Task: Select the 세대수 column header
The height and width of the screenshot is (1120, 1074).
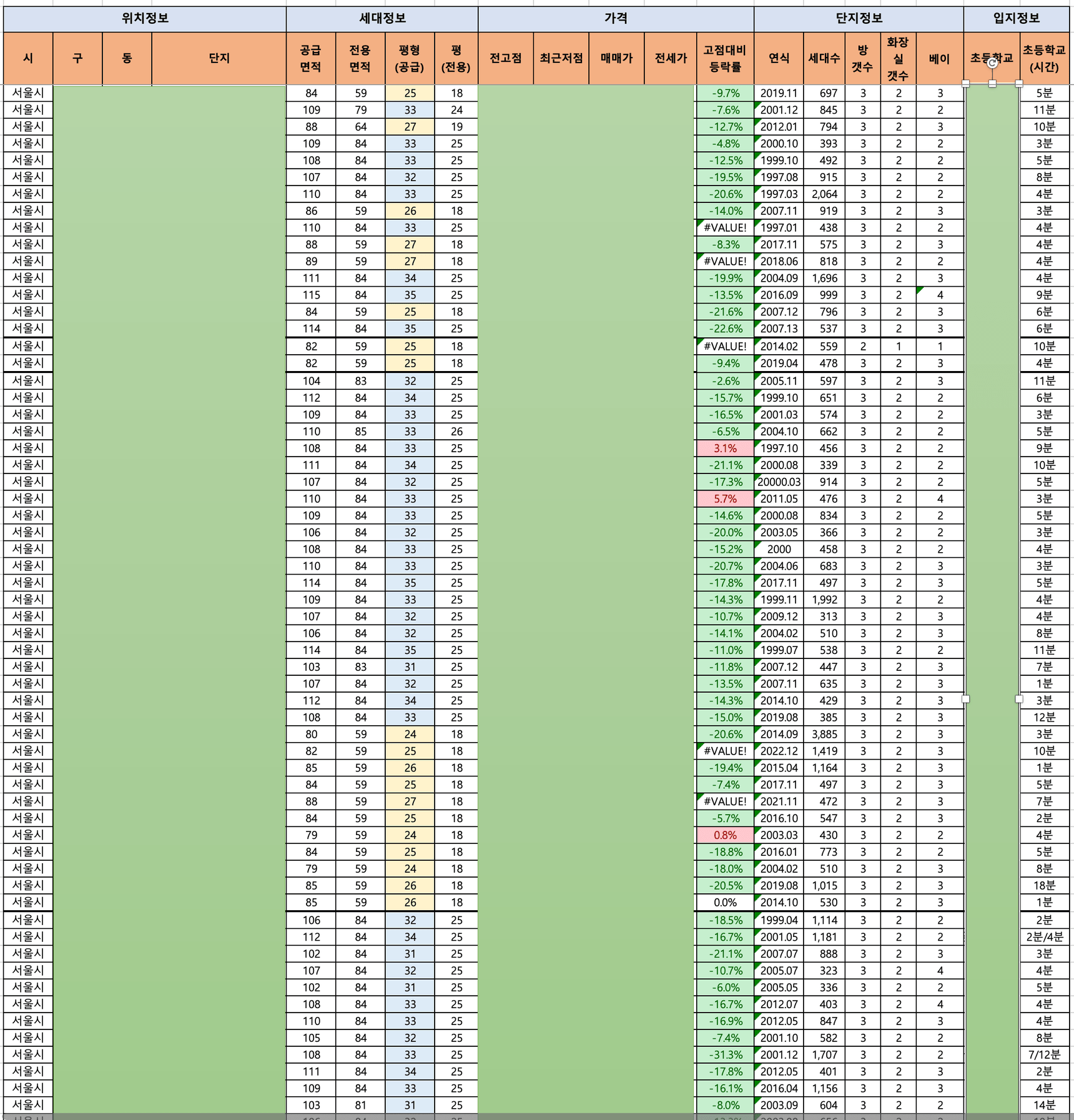Action: [824, 58]
